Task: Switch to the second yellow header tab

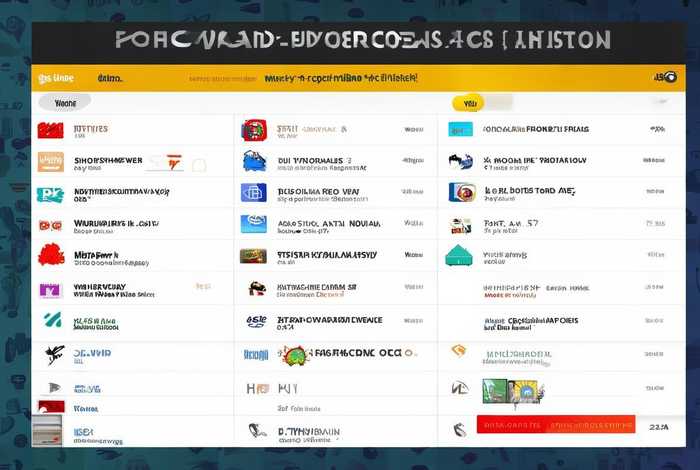Action: [x=108, y=76]
